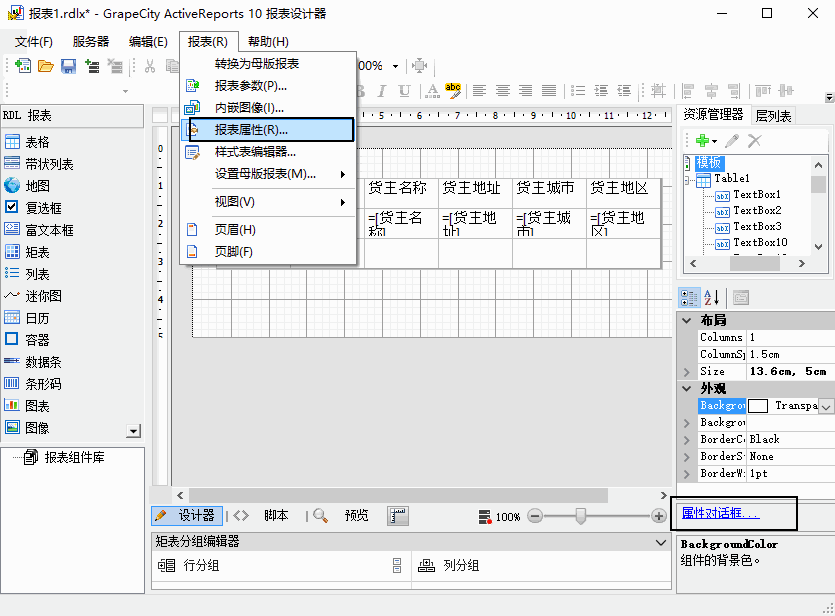Open the 属性对话框 link
This screenshot has width=835, height=616.
click(x=720, y=513)
